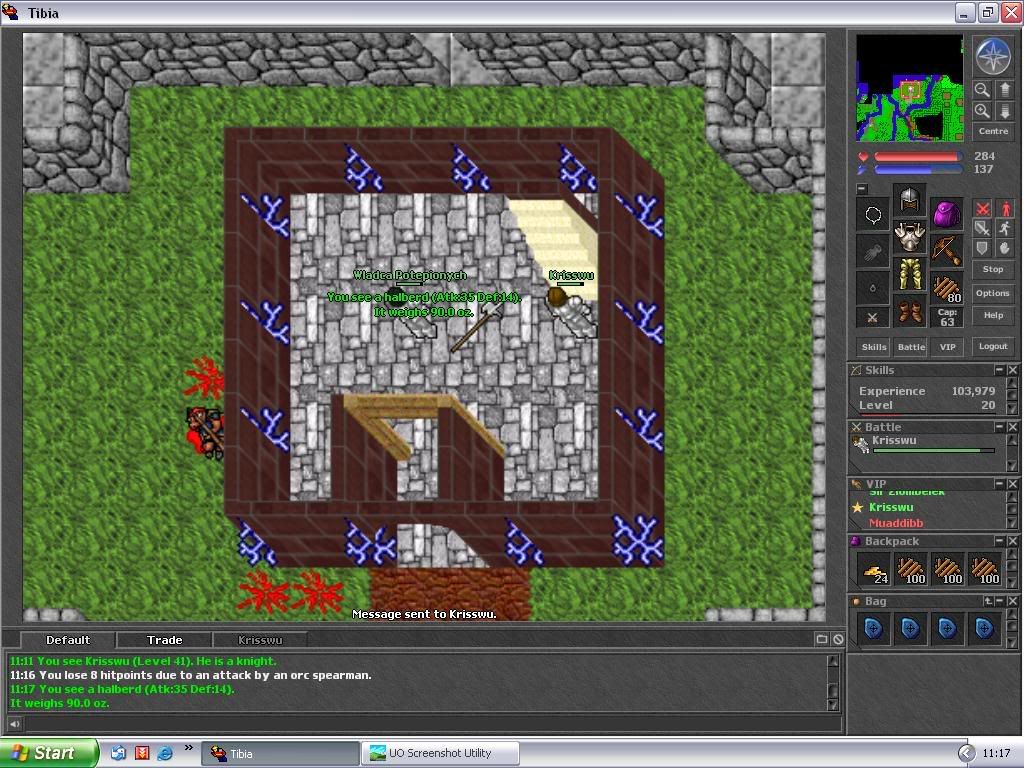1024x768 pixels.
Task: Click the golden legs slot
Action: (x=909, y=274)
